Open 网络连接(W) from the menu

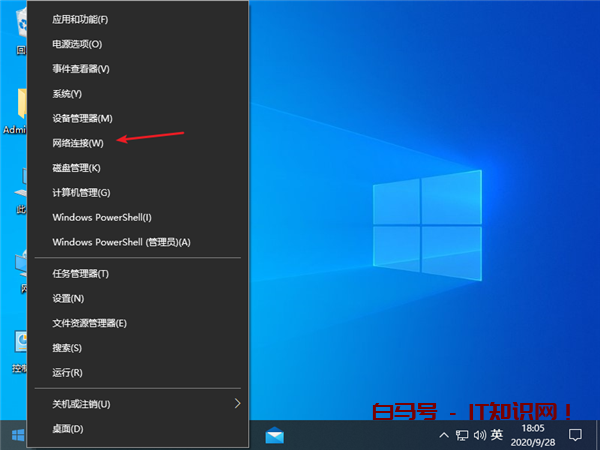click(78, 143)
